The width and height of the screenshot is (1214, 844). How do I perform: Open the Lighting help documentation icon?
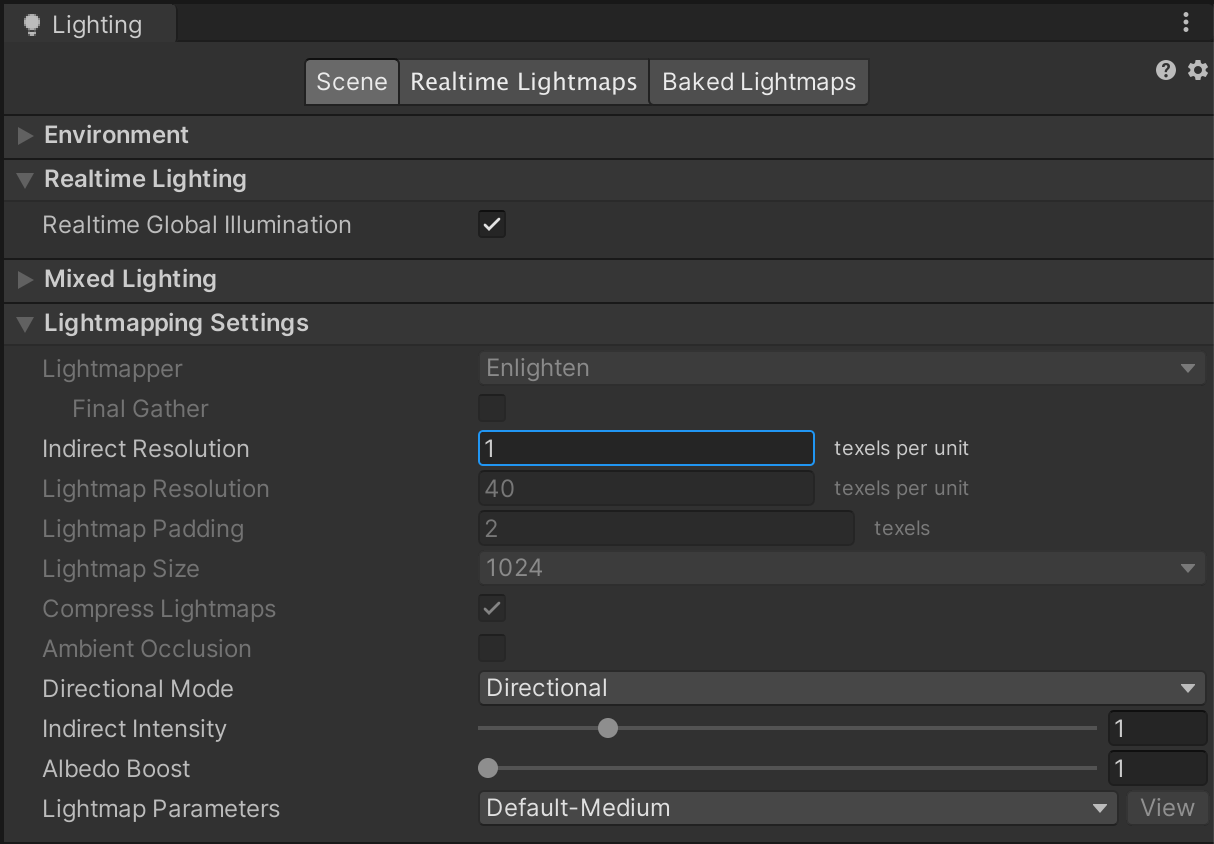pyautogui.click(x=1165, y=70)
